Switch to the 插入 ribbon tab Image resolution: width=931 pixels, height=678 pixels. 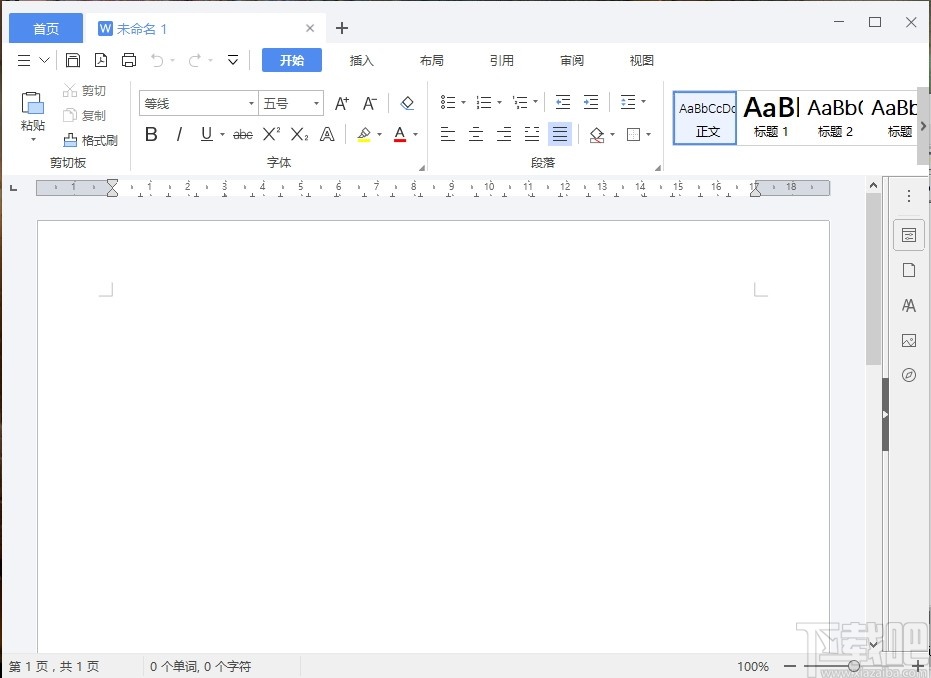click(x=361, y=60)
